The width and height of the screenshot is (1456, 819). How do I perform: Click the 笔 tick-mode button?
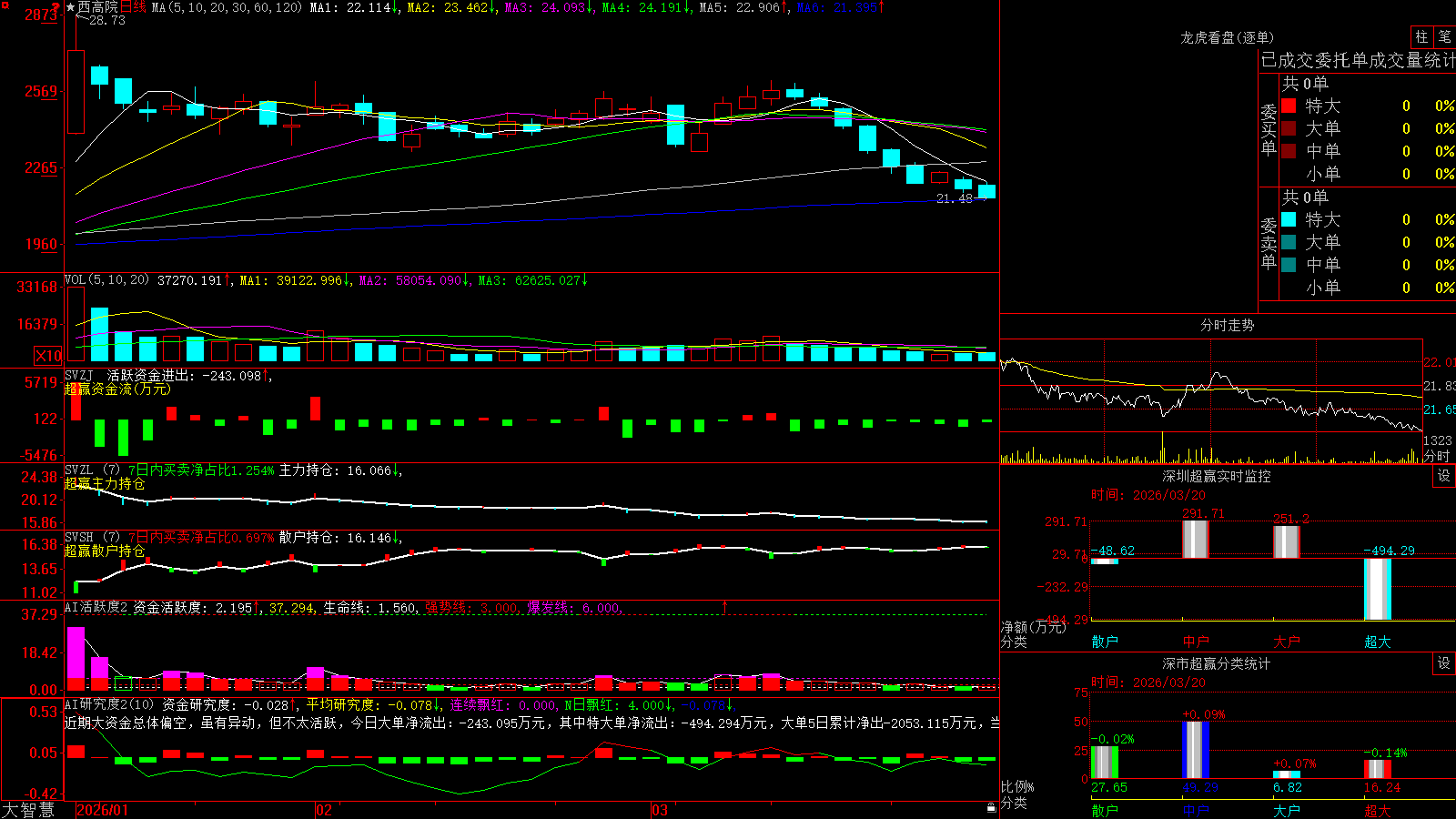(1444, 36)
